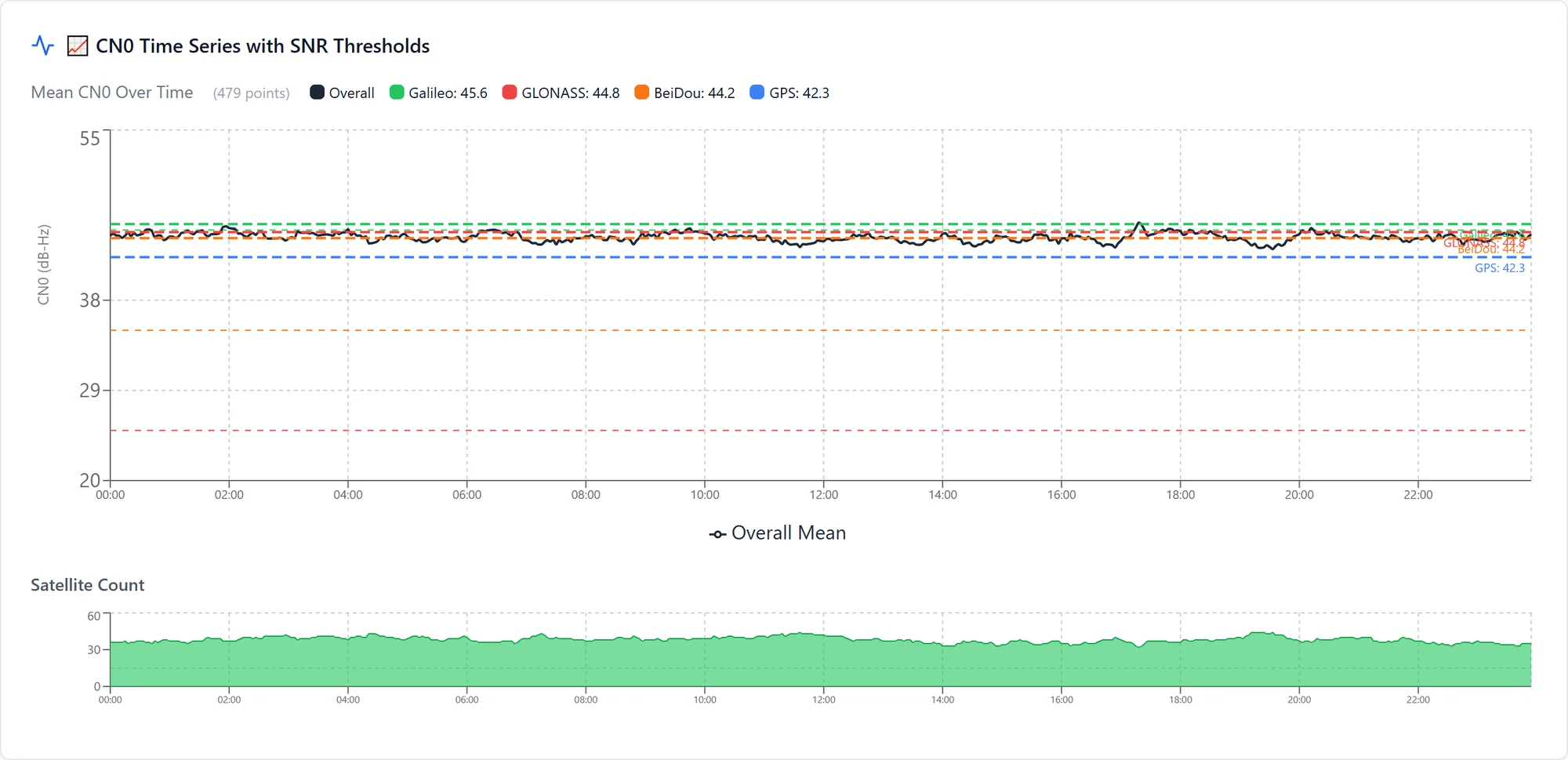Click the 06:00 tick on satellite count chart
This screenshot has width=1568, height=760.
click(x=467, y=700)
